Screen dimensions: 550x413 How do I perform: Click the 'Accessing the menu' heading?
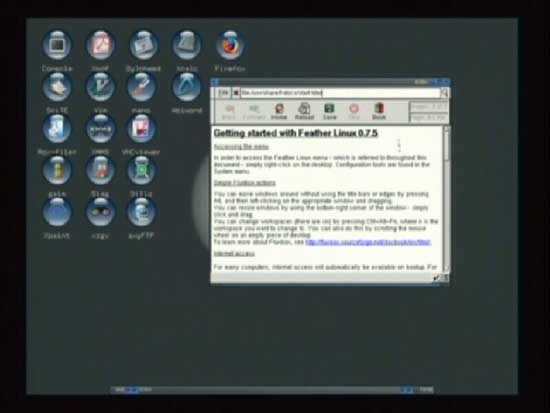point(241,147)
